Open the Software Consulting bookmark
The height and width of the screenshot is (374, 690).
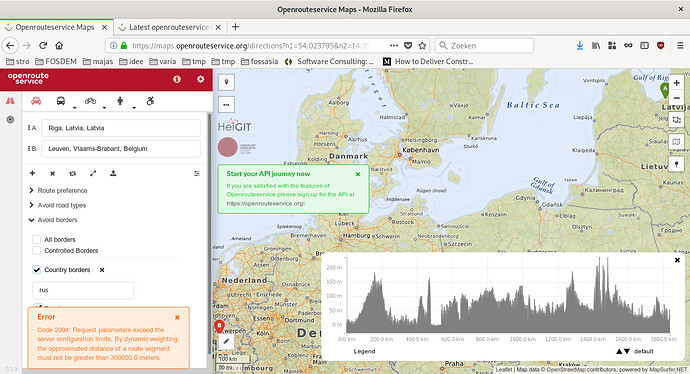tap(329, 62)
